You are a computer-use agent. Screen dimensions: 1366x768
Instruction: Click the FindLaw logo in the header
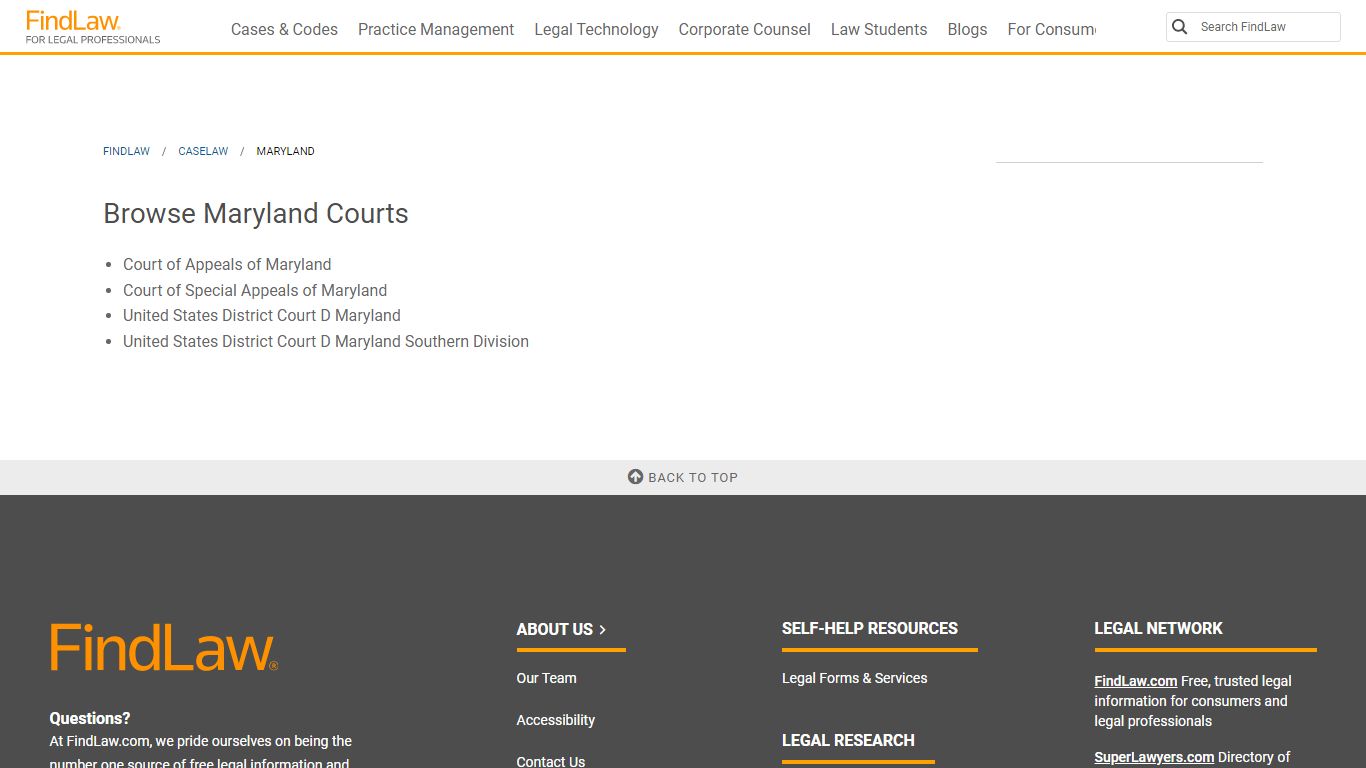(x=93, y=27)
